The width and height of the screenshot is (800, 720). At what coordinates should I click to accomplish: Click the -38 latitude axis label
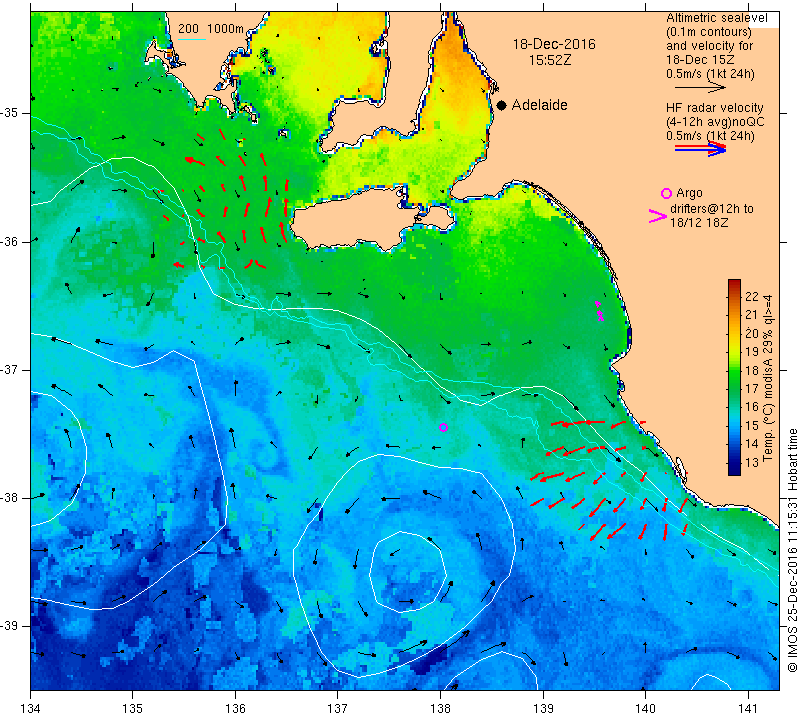11,498
